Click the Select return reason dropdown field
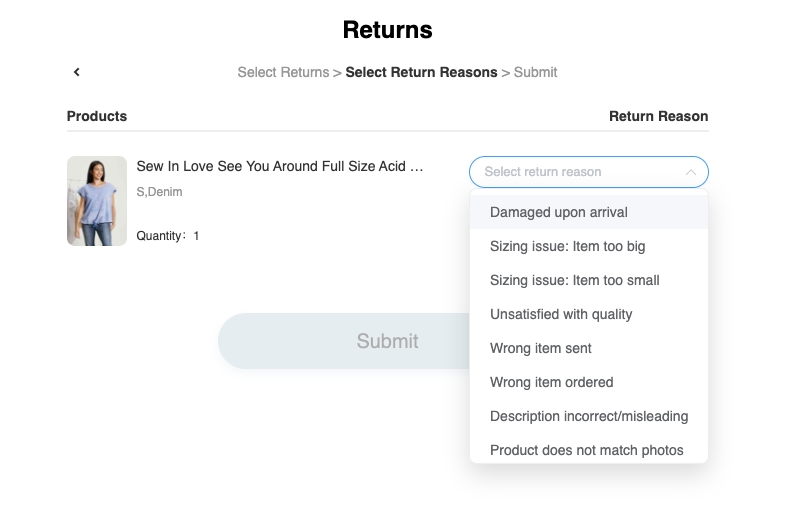This screenshot has width=806, height=506. coord(575,172)
